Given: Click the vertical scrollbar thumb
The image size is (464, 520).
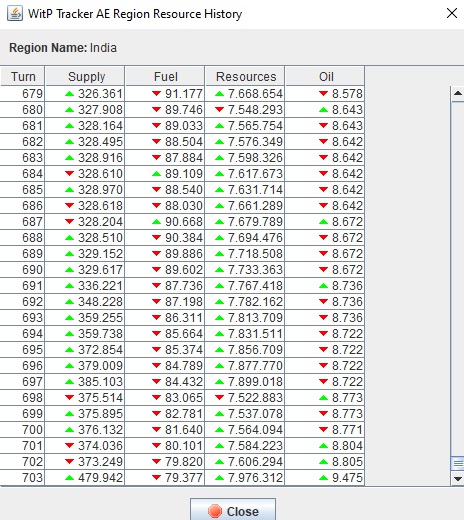Looking at the screenshot, I should pyautogui.click(x=458, y=463).
